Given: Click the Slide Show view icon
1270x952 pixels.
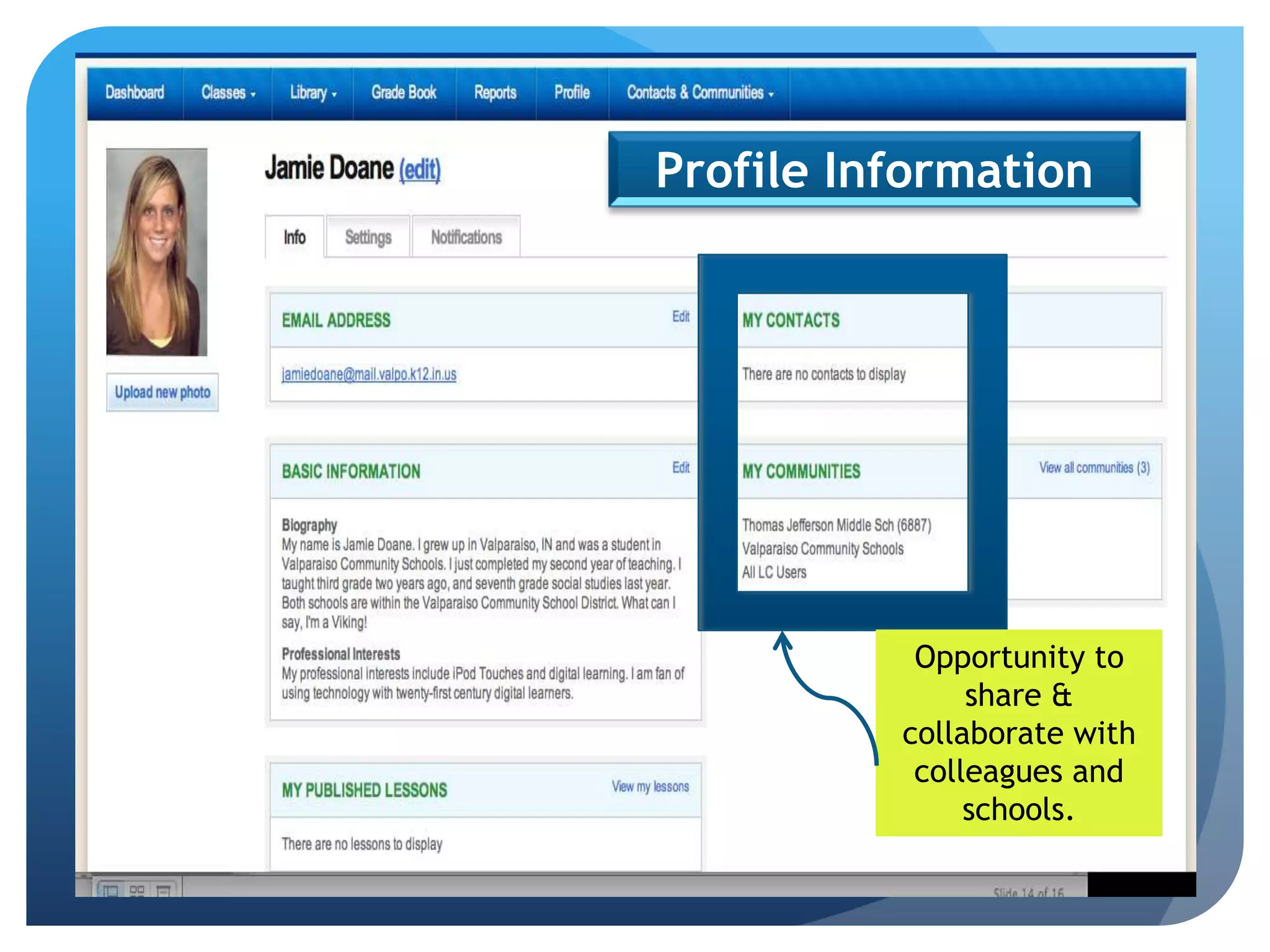Looking at the screenshot, I should click(x=164, y=891).
